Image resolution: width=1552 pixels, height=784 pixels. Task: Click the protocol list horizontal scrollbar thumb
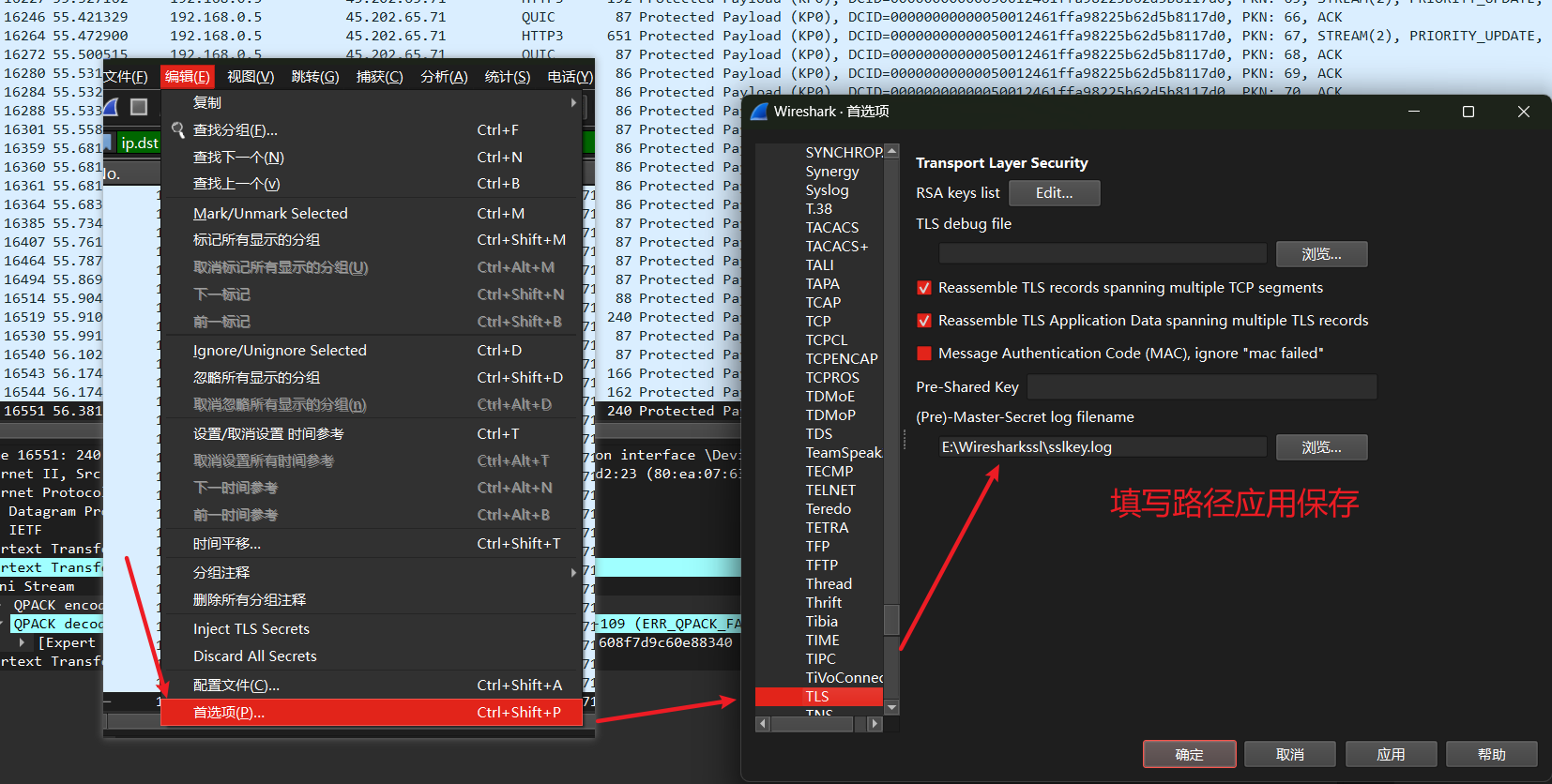tap(812, 724)
